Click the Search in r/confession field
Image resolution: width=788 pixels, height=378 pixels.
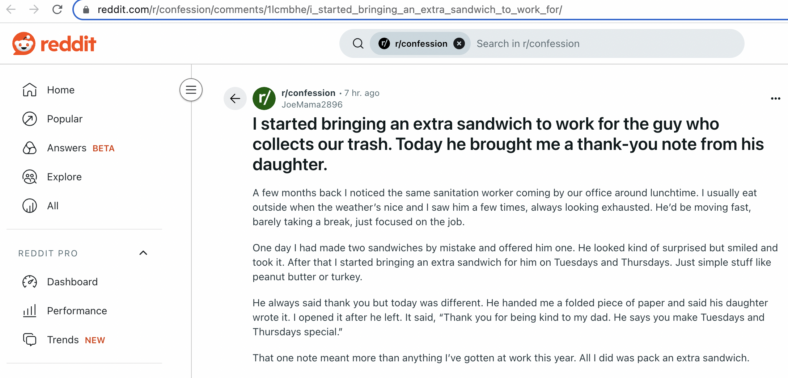(606, 44)
